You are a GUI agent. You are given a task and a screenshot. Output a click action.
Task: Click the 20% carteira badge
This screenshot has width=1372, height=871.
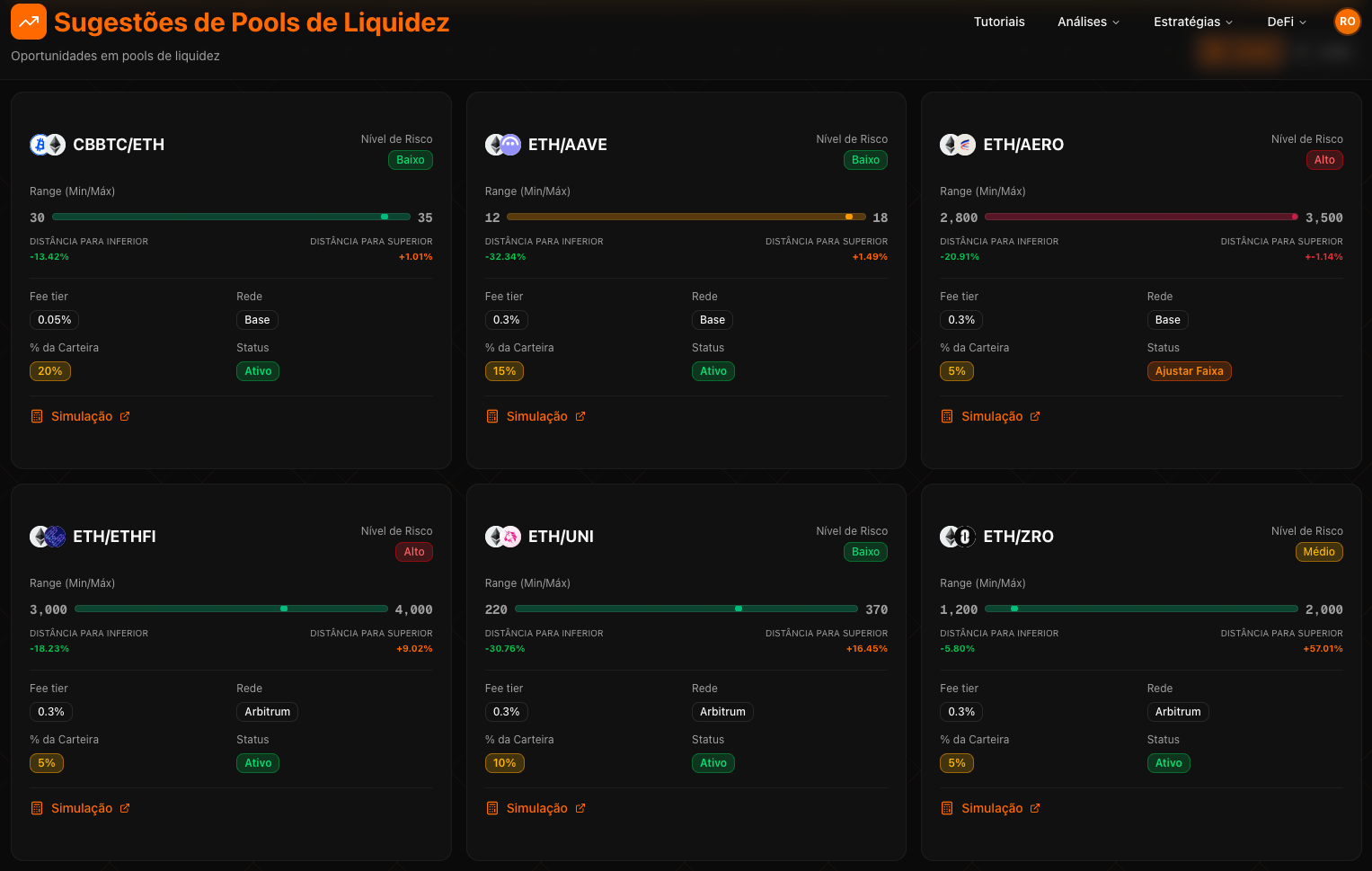tap(50, 371)
